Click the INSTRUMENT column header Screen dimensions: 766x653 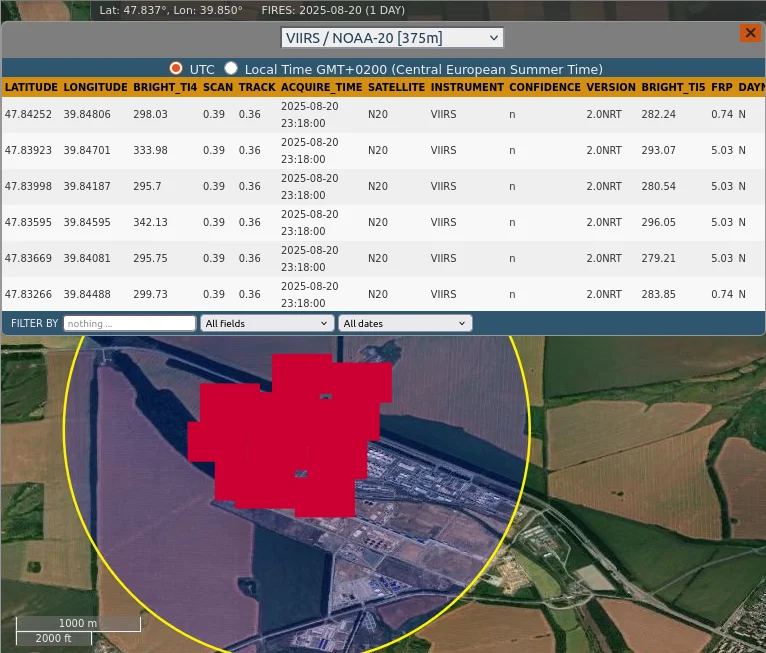click(466, 87)
